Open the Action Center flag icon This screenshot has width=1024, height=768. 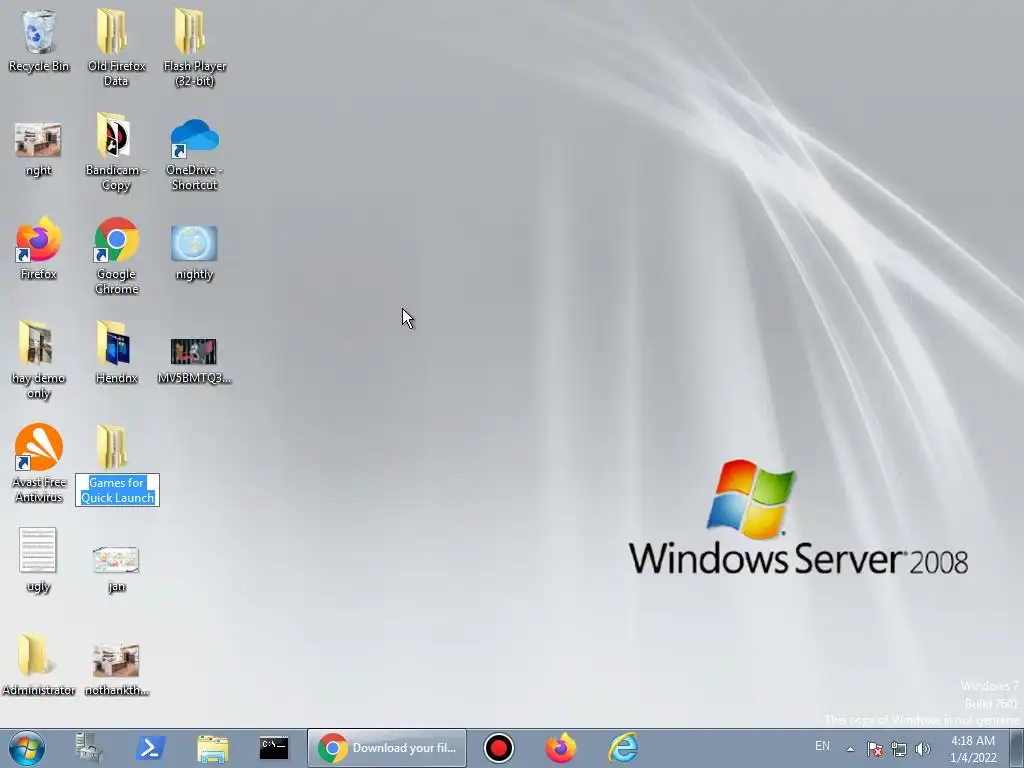875,749
